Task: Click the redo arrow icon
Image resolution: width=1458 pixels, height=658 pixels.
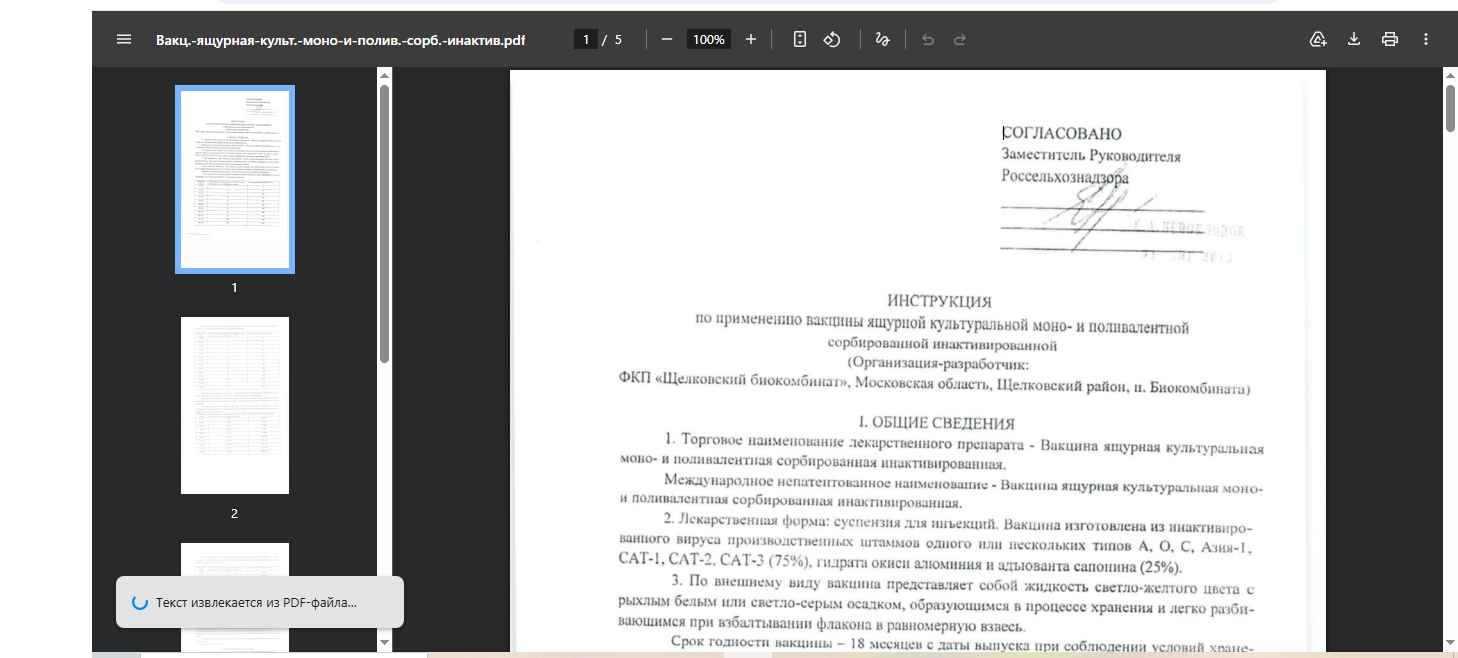Action: click(x=960, y=40)
